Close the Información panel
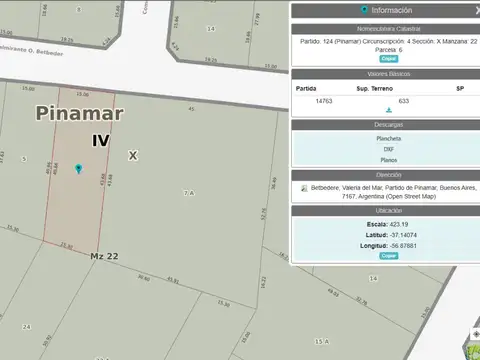Screen dimensions: 480x360 click(x=478, y=11)
